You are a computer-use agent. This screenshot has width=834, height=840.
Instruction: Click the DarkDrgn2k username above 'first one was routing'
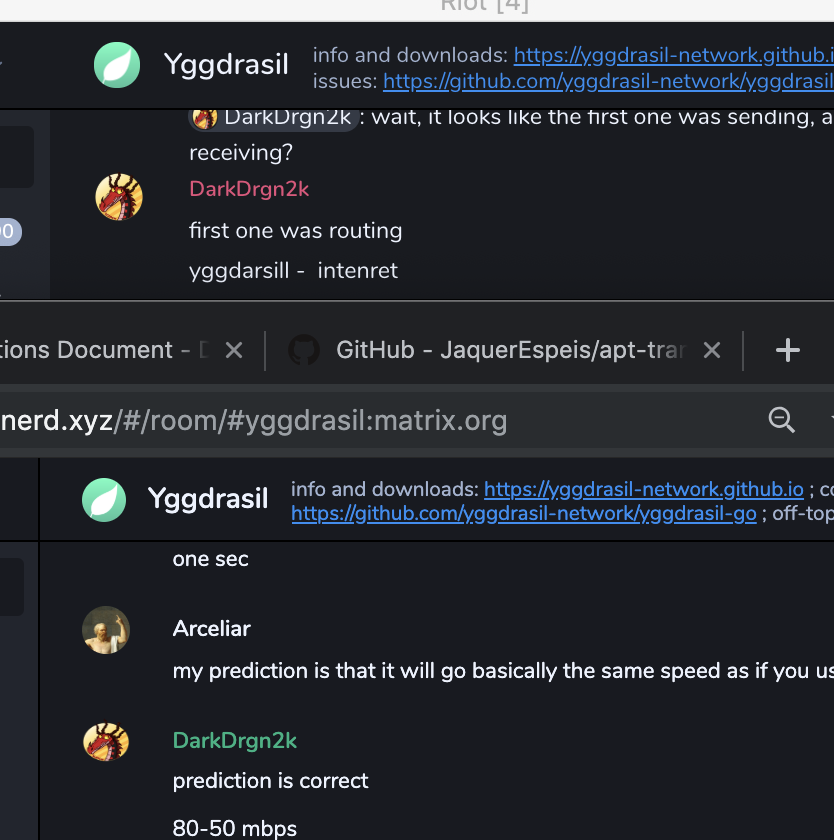(249, 189)
